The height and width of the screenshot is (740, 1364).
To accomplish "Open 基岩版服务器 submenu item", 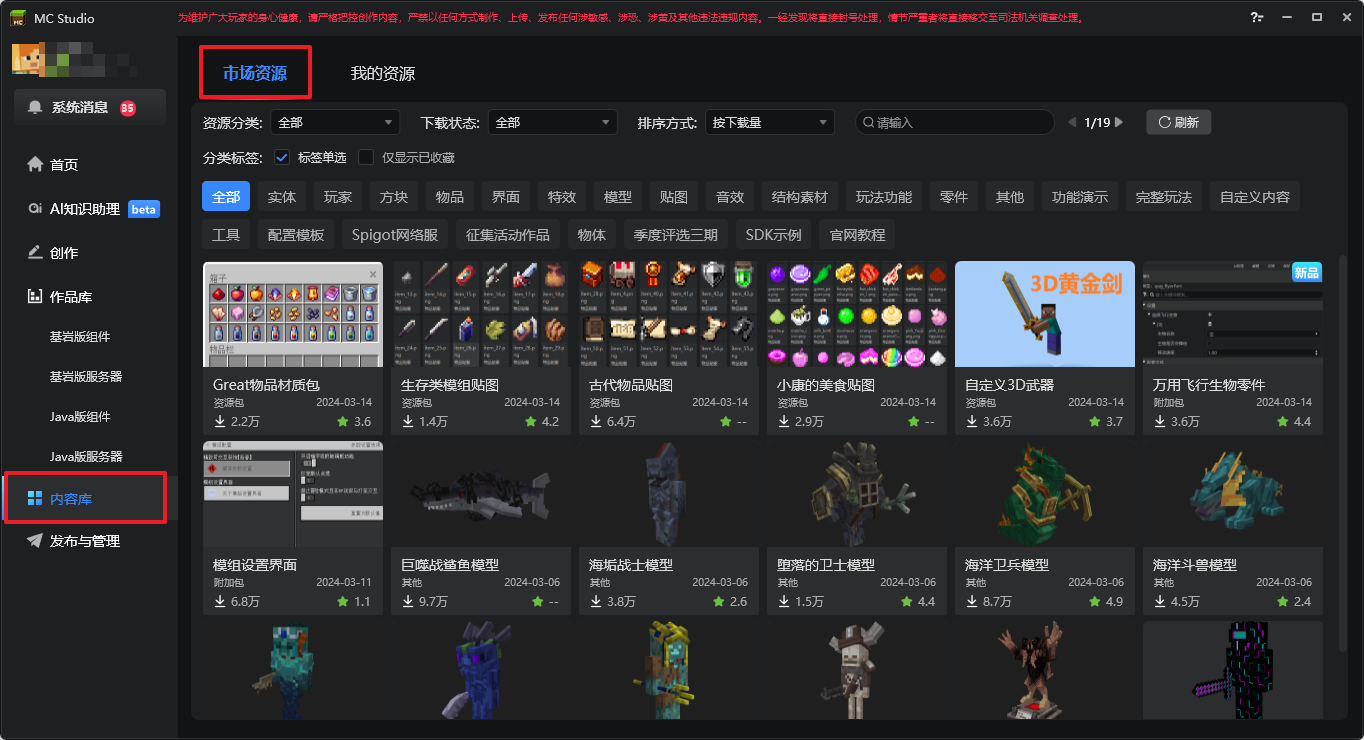I will [x=86, y=376].
